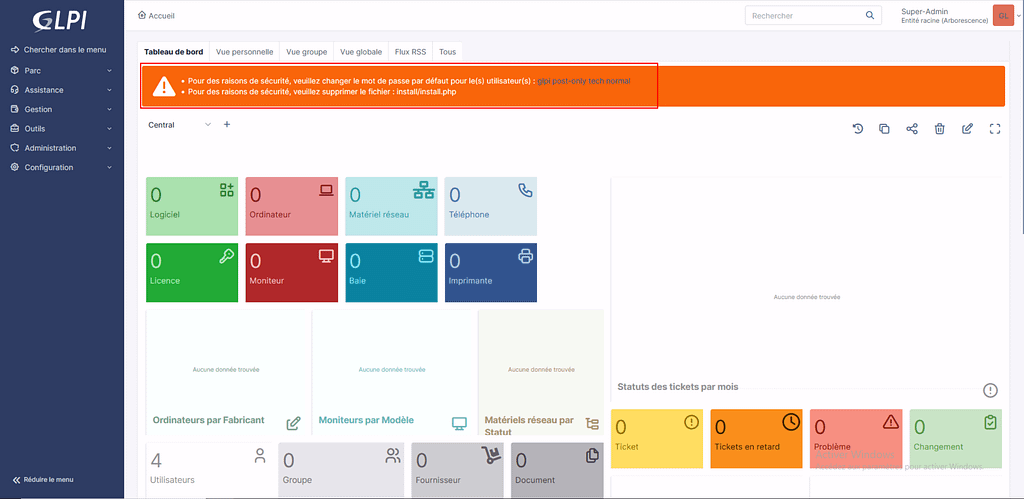Delete the dashboard using the trash icon
Screen dimensions: 1024x499
[939, 129]
